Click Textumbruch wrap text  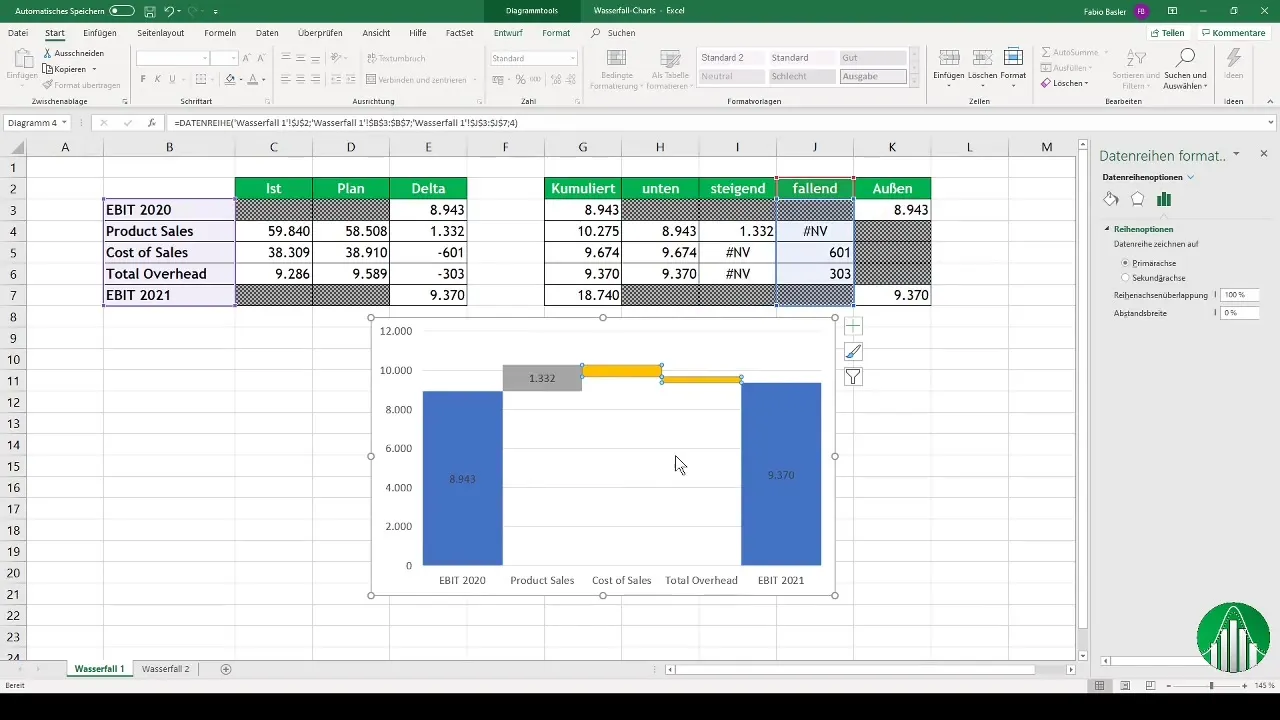(396, 58)
